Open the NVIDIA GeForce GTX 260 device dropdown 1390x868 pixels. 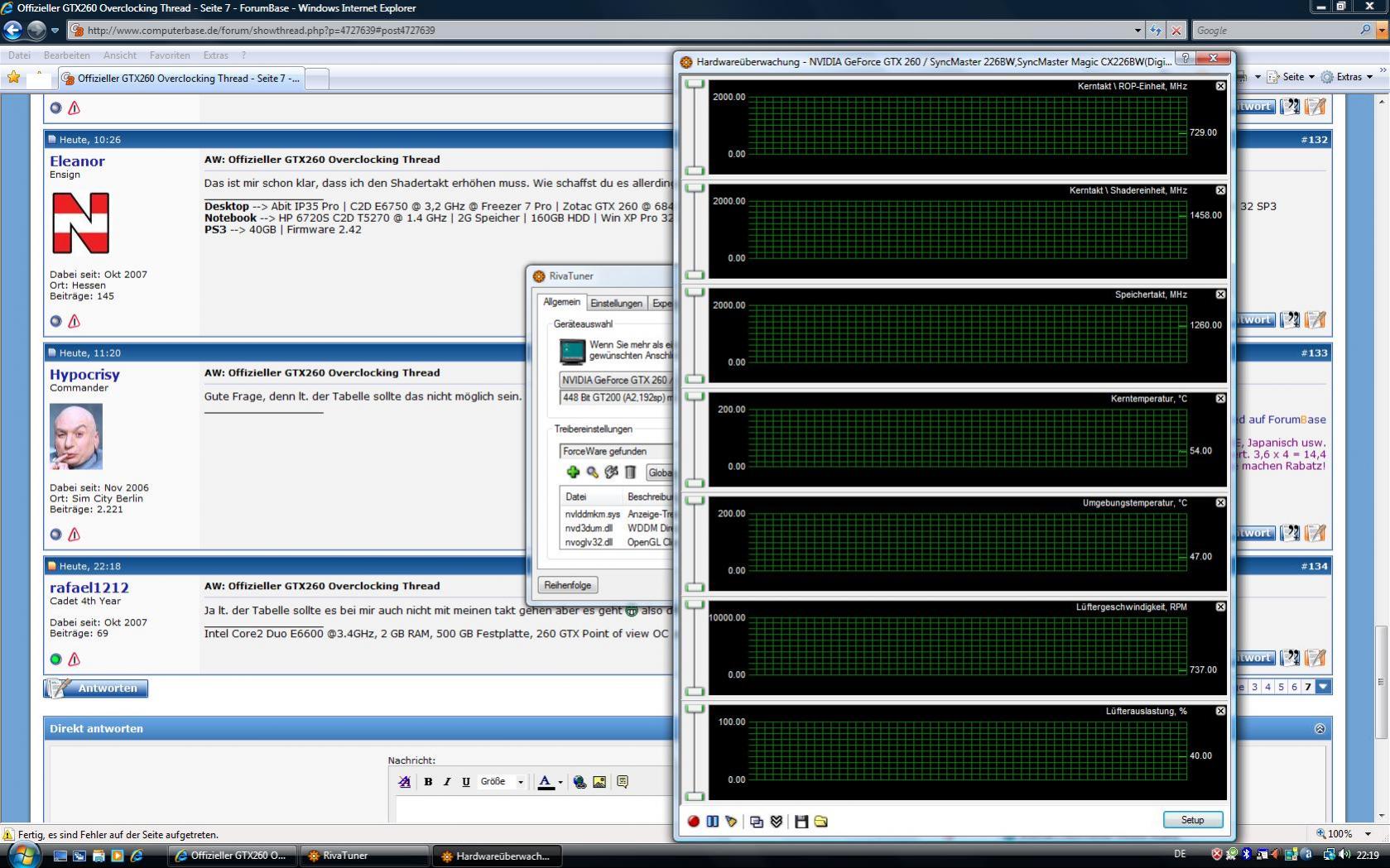point(616,380)
